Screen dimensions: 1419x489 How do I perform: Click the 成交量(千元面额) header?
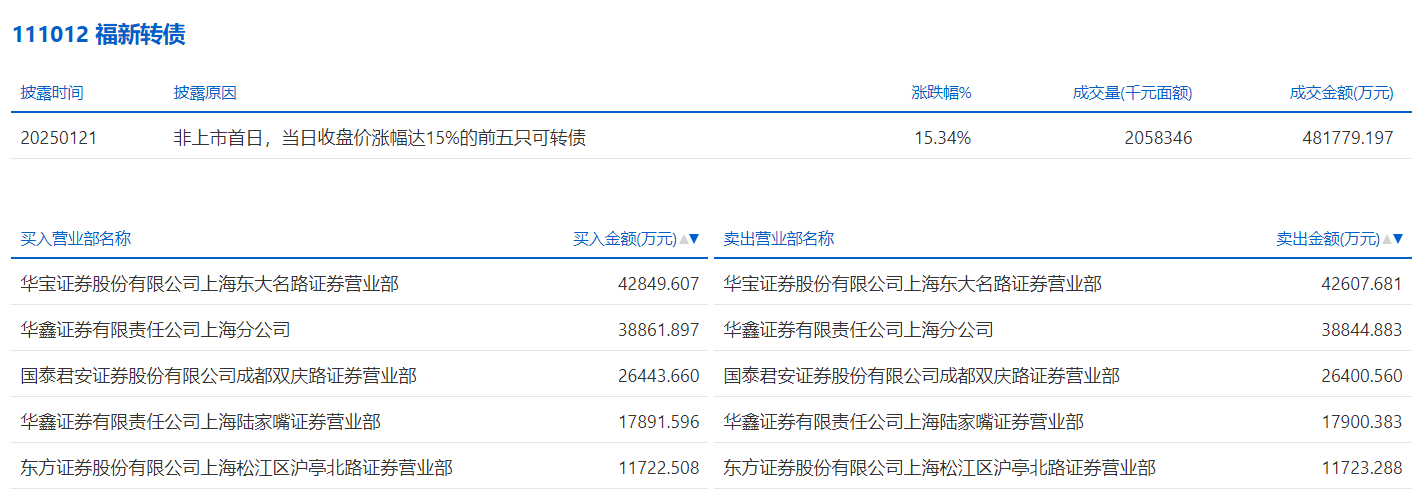[x=1132, y=93]
